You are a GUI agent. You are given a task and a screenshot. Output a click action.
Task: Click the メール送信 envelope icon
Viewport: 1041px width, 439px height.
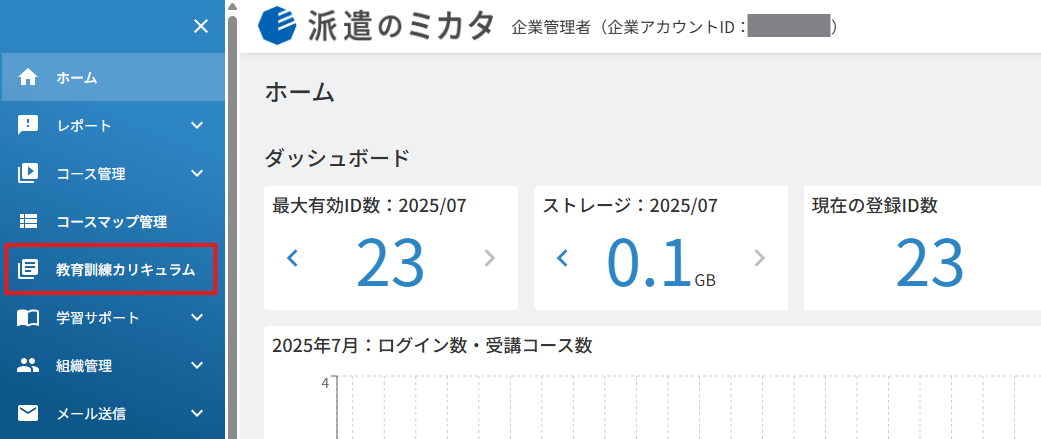(28, 414)
